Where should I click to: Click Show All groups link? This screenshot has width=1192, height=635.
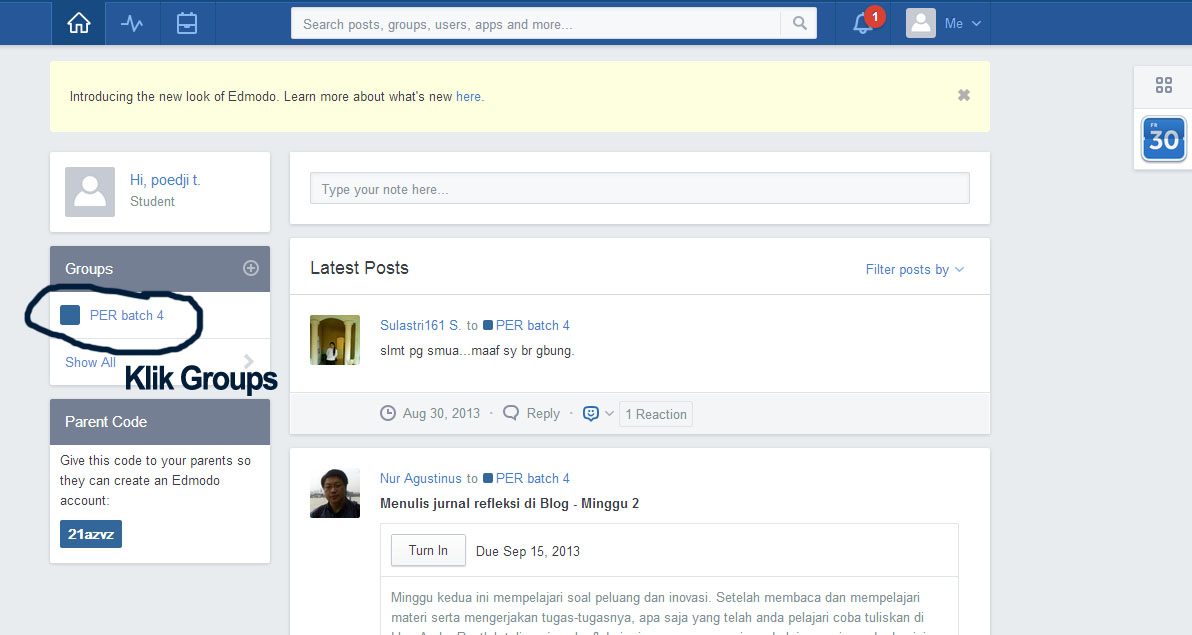[90, 362]
